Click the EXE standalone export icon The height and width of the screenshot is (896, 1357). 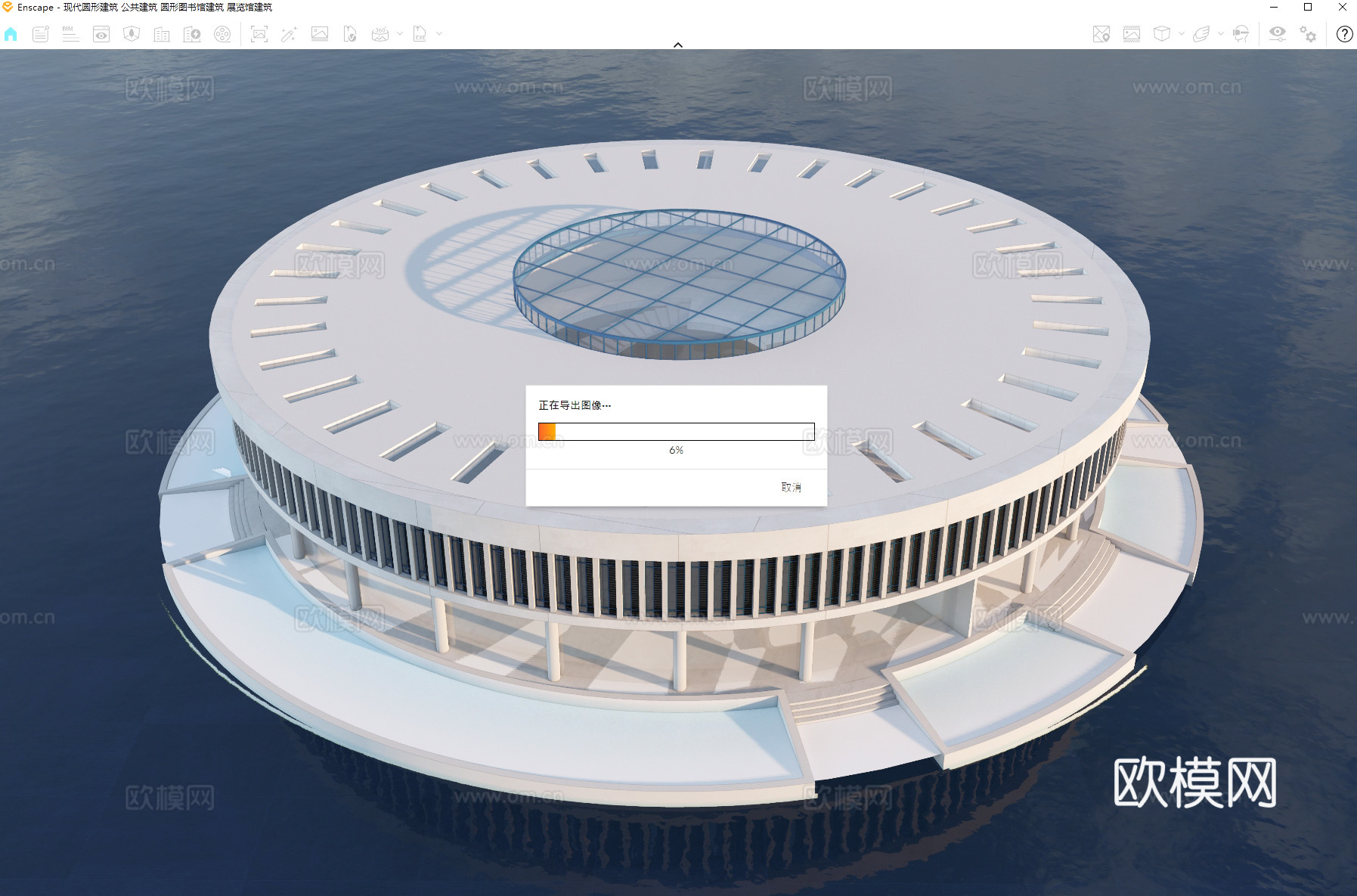[420, 34]
